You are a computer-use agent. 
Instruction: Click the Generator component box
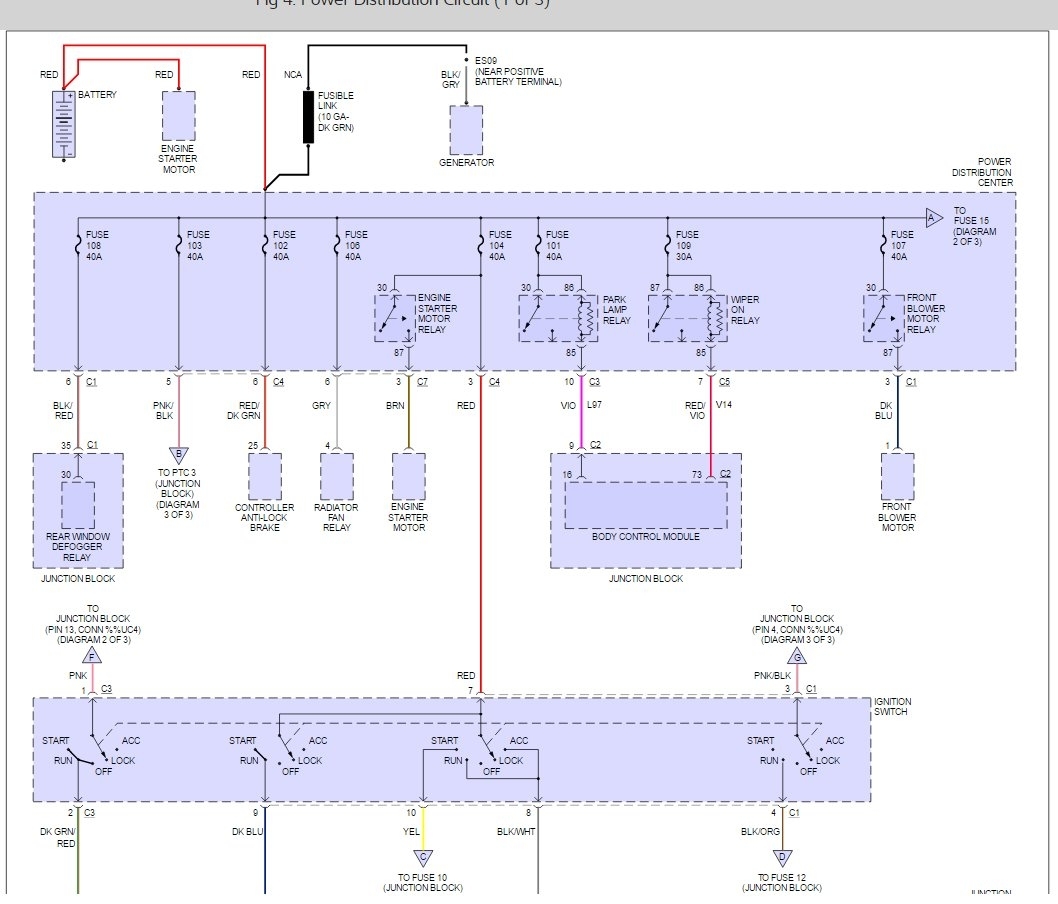(x=466, y=130)
